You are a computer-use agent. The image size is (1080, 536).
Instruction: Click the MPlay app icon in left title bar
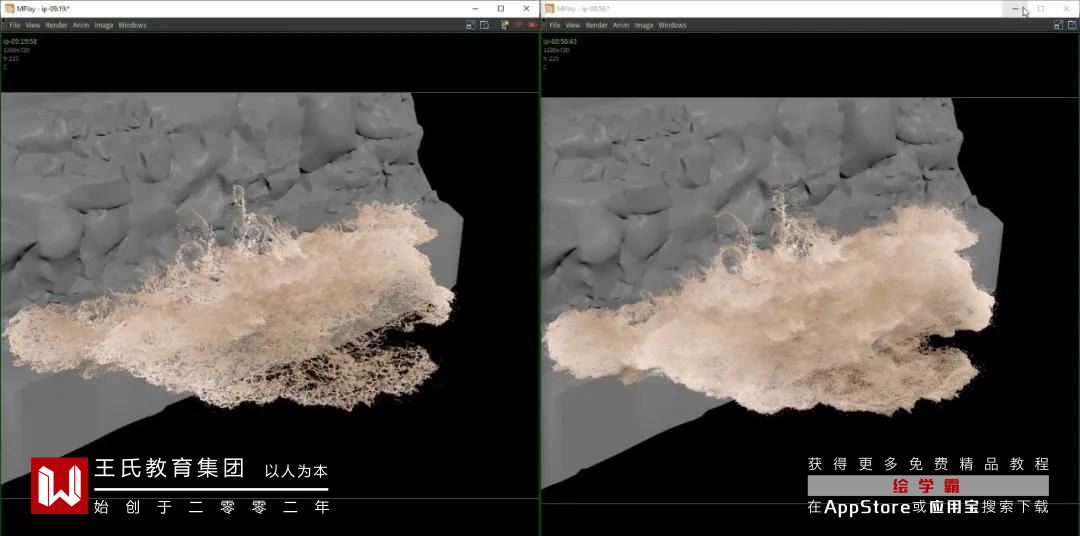pos(10,8)
